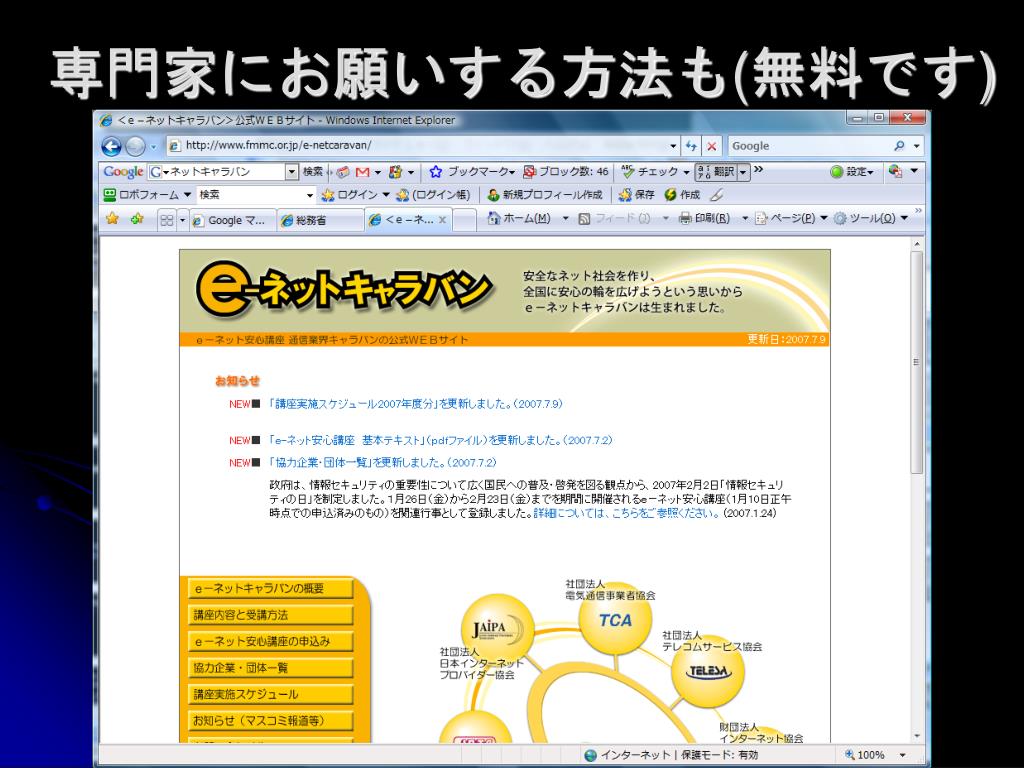Expand the Google toolbar search box dropdown
Viewport: 1024px width, 768px height.
(x=292, y=172)
